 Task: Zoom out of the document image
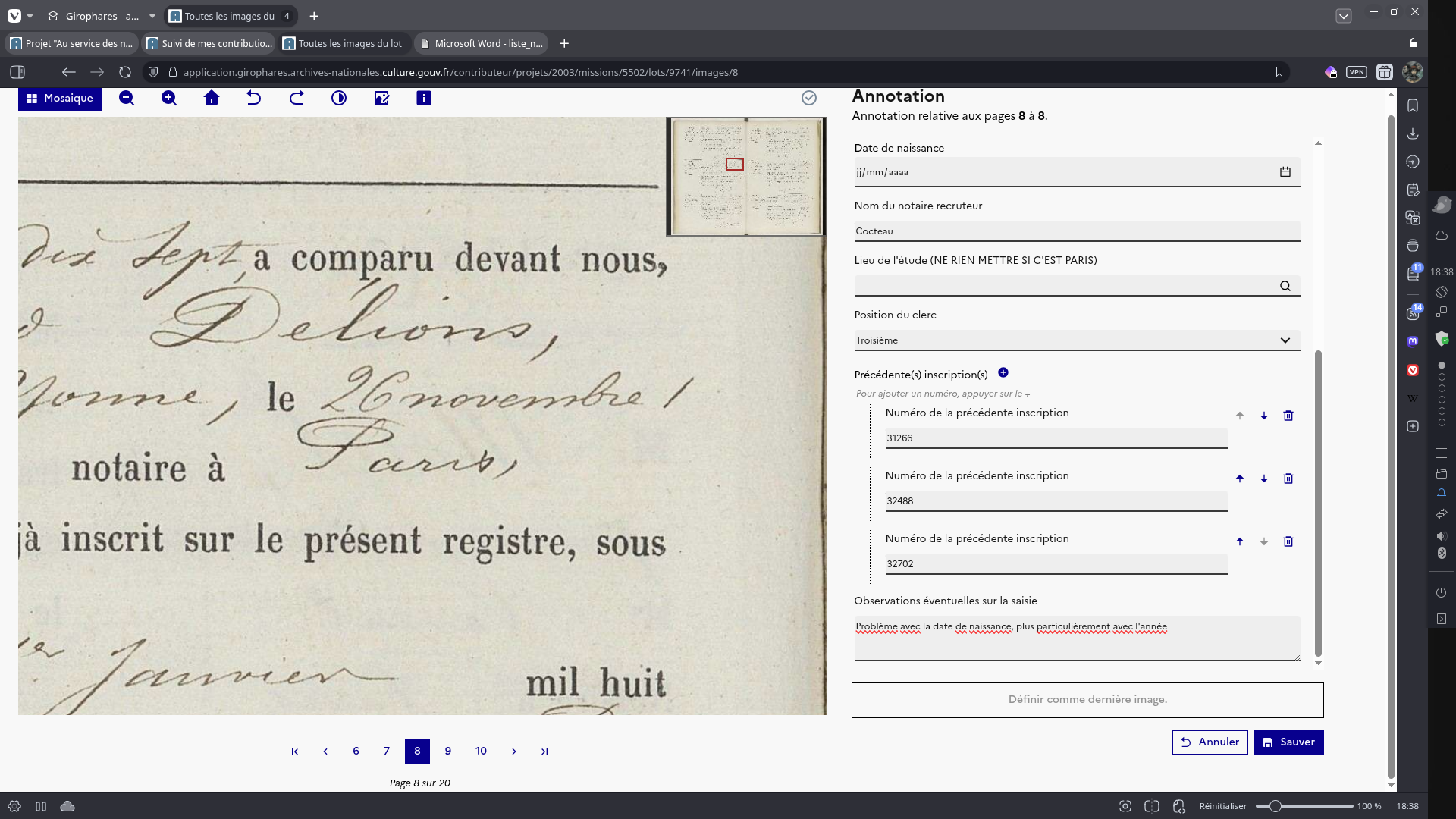(127, 98)
